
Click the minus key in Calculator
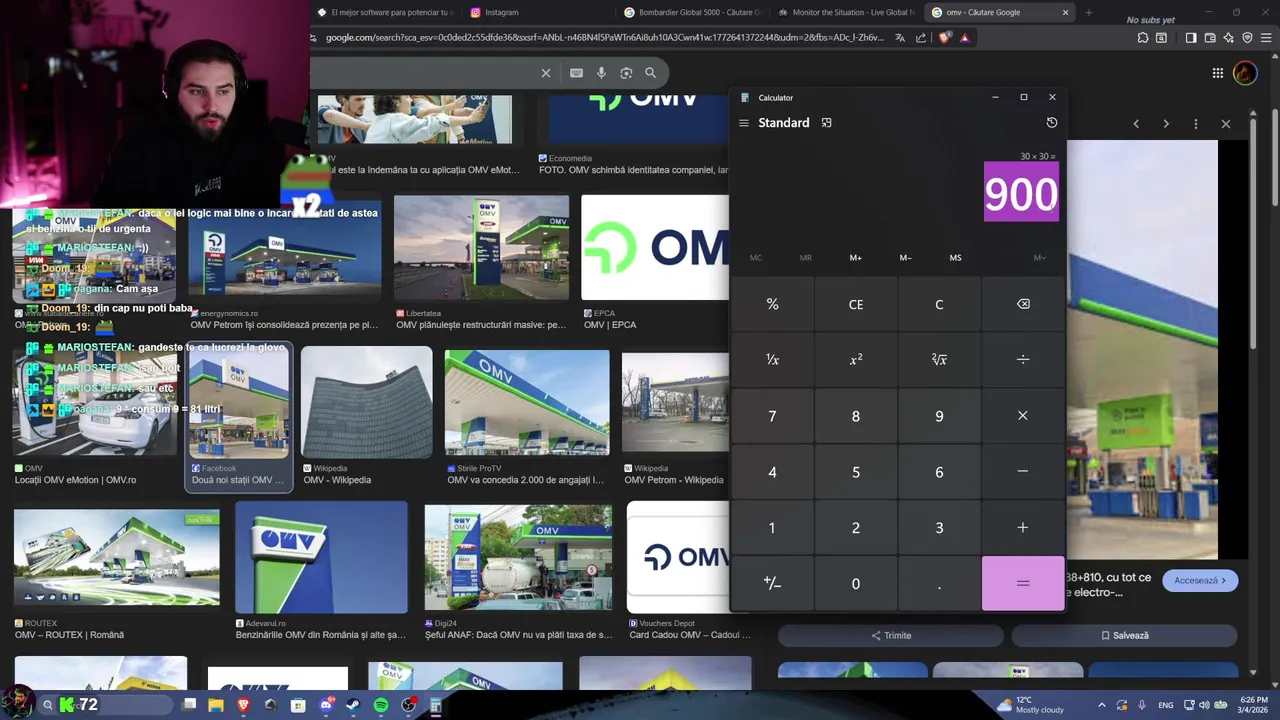pyautogui.click(x=1023, y=472)
